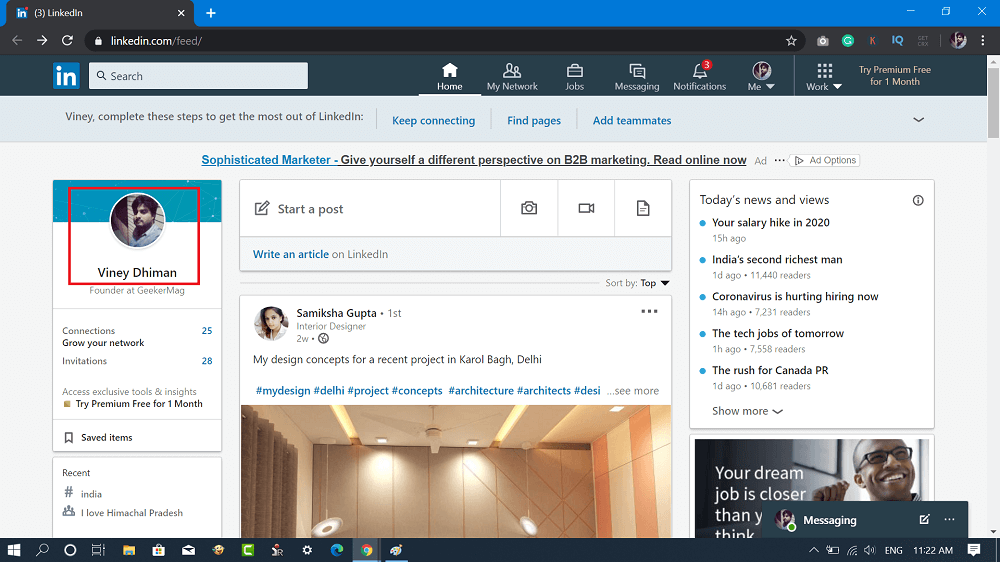This screenshot has height=562, width=1000.
Task: Click the #architecture hashtag
Action: (x=481, y=390)
